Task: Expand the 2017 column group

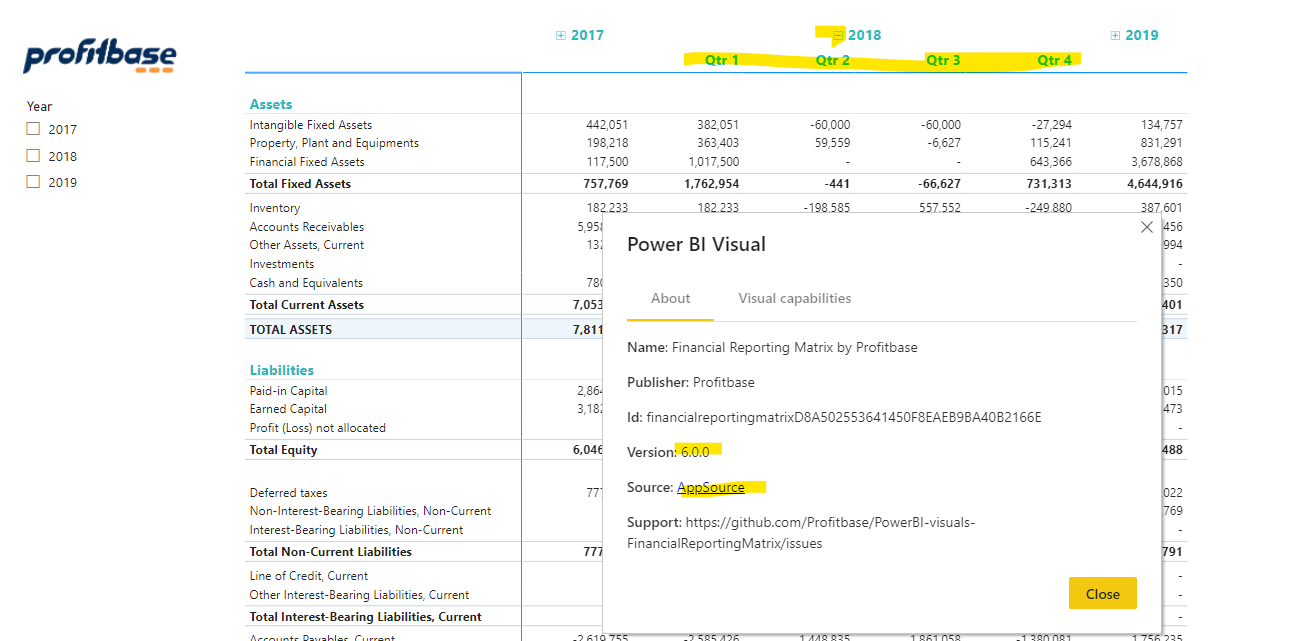Action: [560, 35]
